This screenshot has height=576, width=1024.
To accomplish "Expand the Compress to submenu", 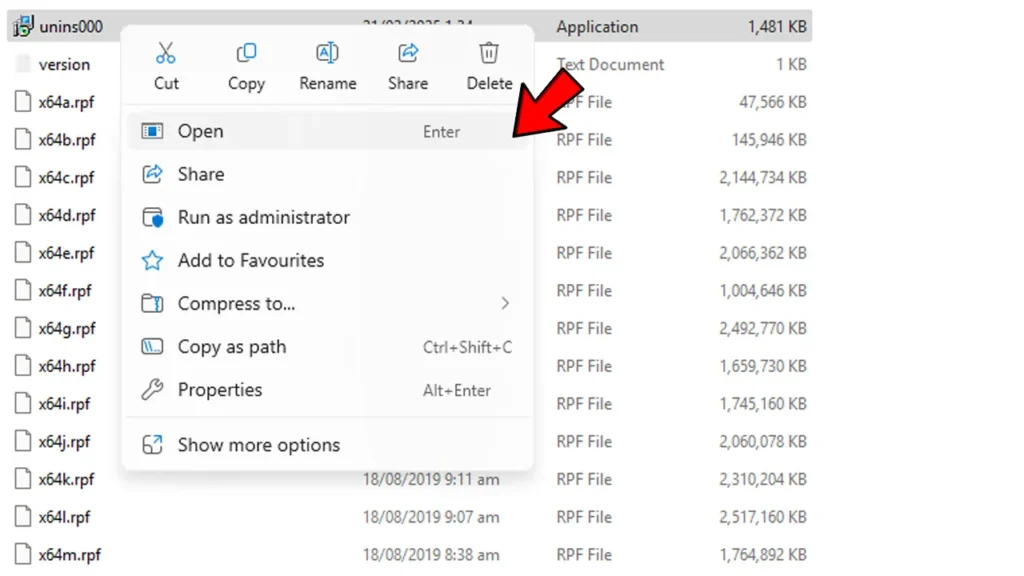I will point(237,304).
